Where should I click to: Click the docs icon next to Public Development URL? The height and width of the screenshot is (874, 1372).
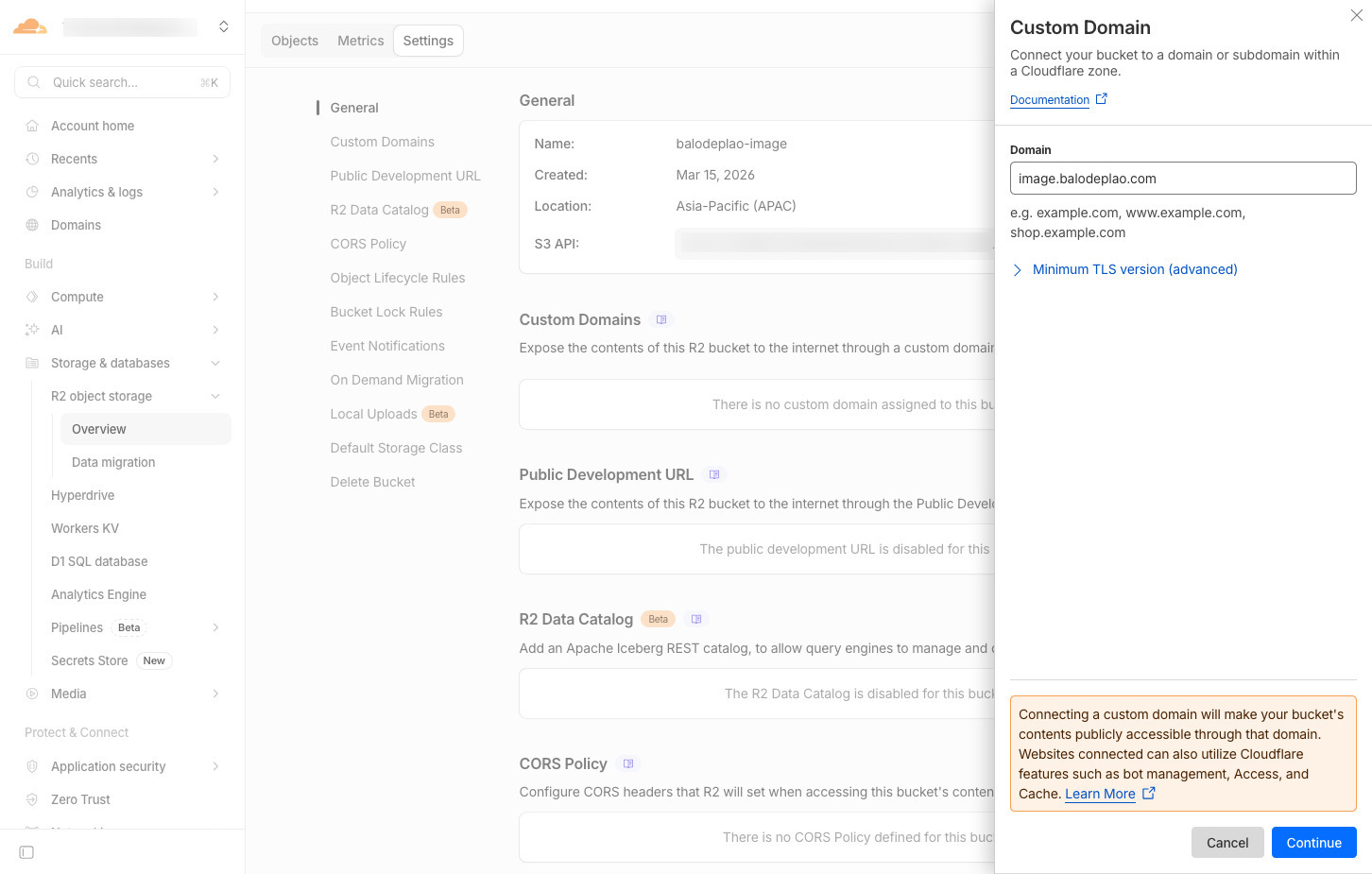tap(714, 475)
